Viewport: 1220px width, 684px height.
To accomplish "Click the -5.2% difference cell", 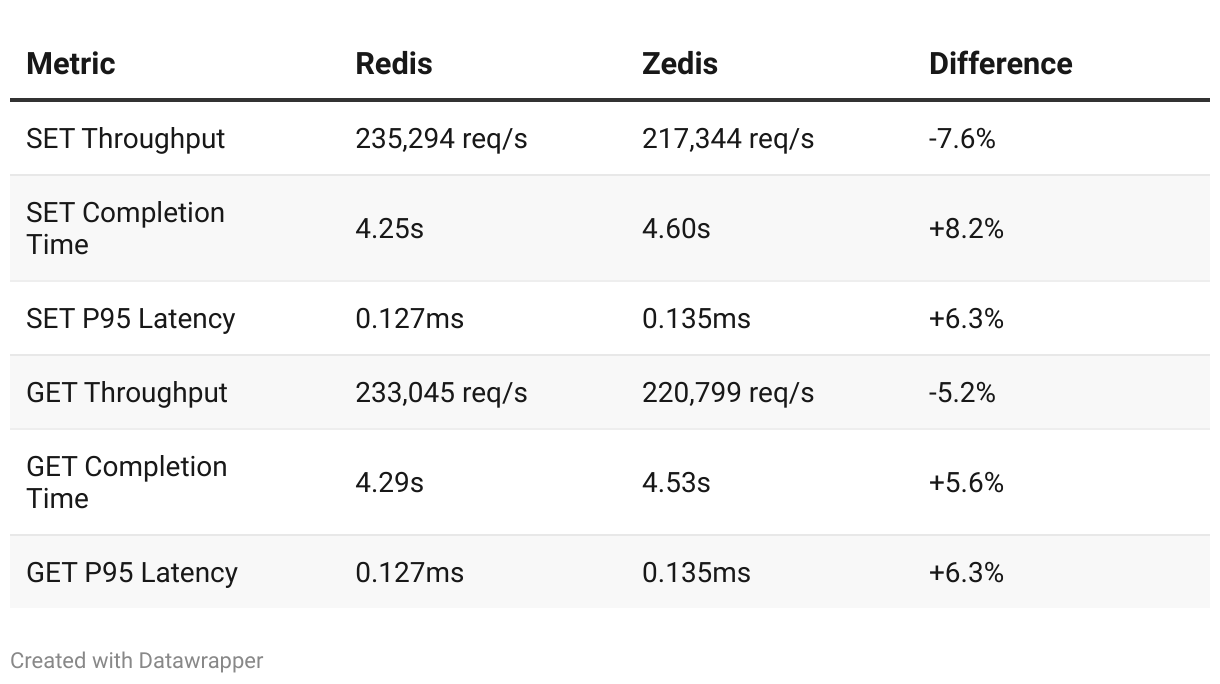I will 962,393.
